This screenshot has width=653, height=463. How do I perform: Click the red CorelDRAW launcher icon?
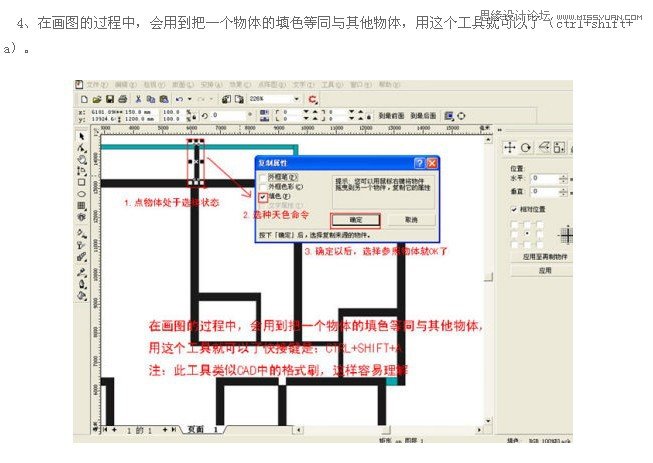[313, 100]
